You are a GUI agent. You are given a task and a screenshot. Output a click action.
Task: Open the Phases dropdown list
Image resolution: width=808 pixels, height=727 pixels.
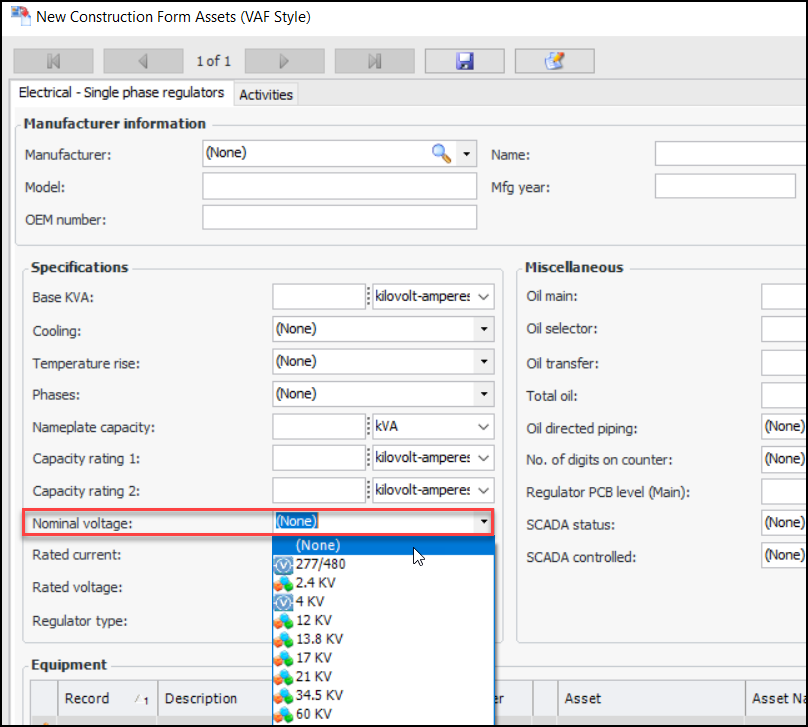(484, 394)
